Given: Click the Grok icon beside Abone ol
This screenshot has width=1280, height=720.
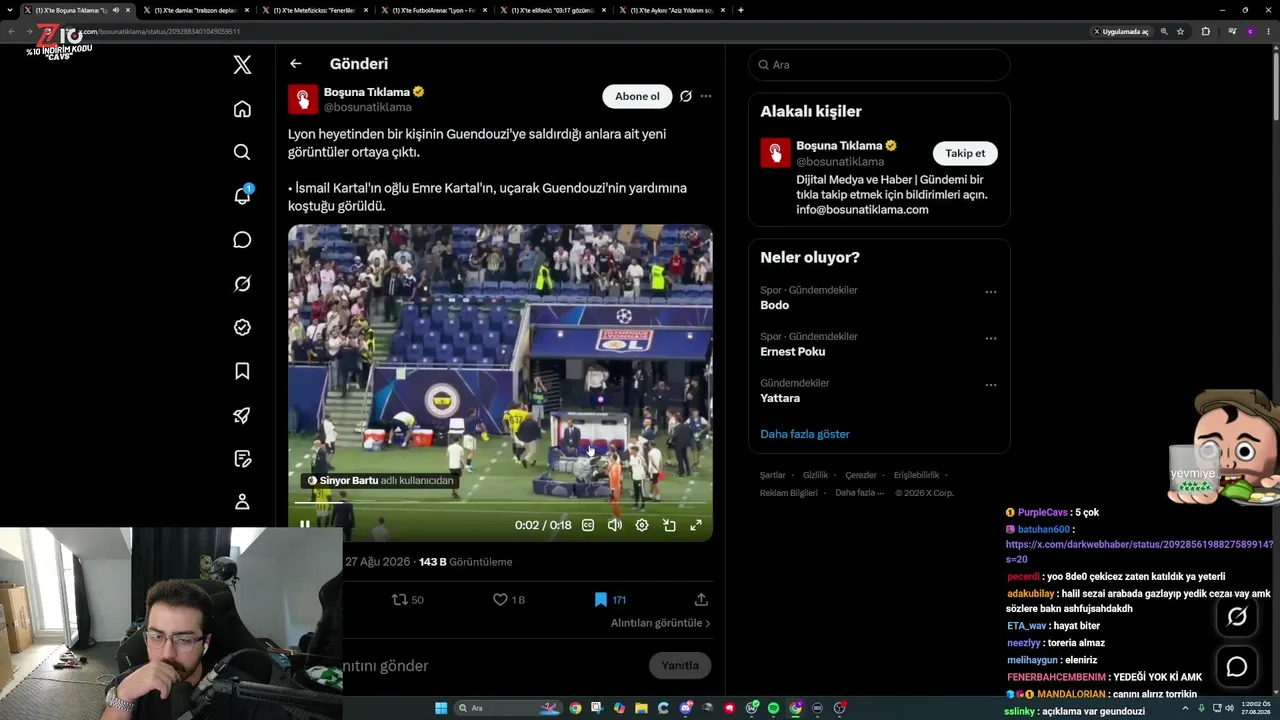Looking at the screenshot, I should coord(686,96).
